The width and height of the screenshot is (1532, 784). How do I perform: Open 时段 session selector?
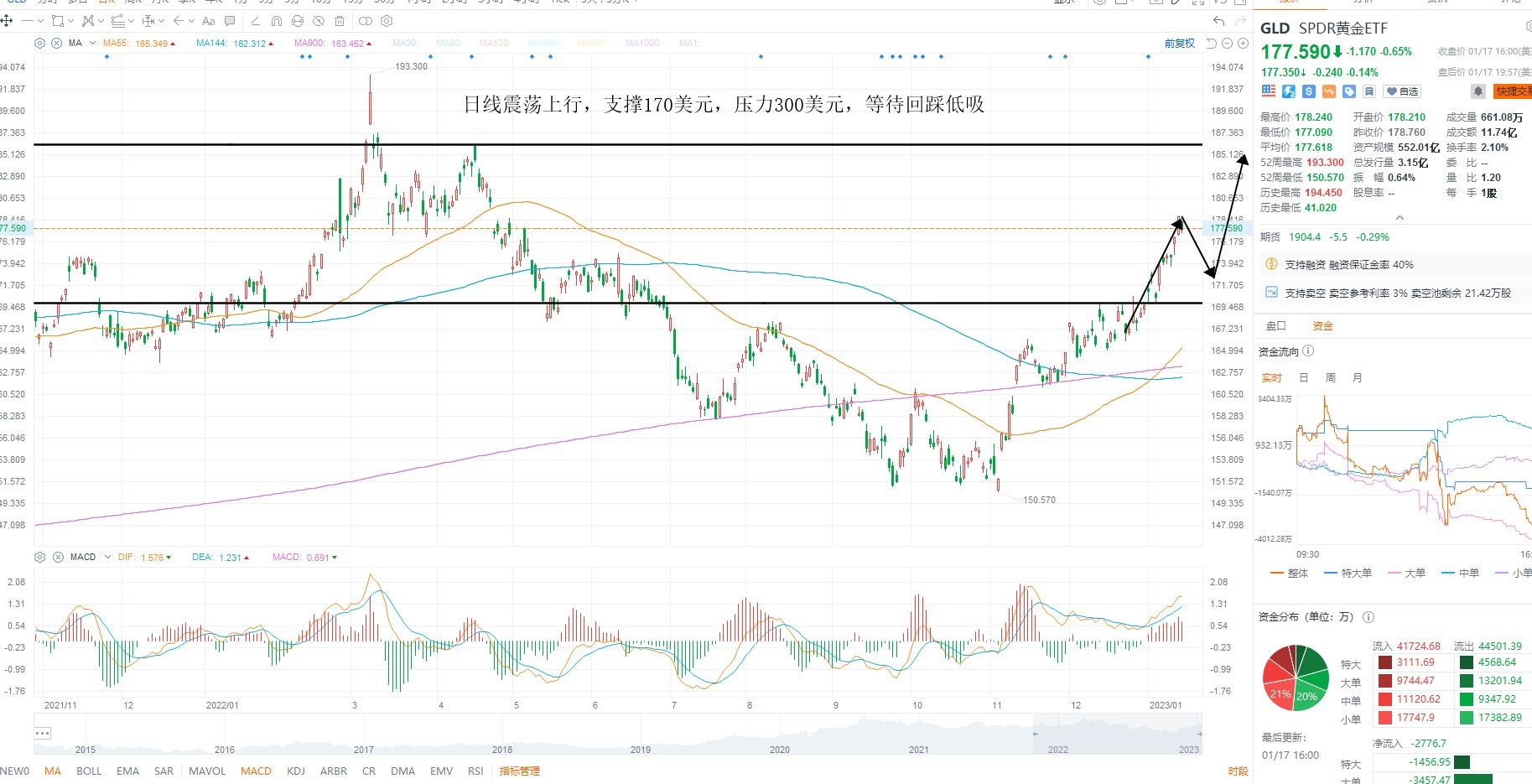1238,771
